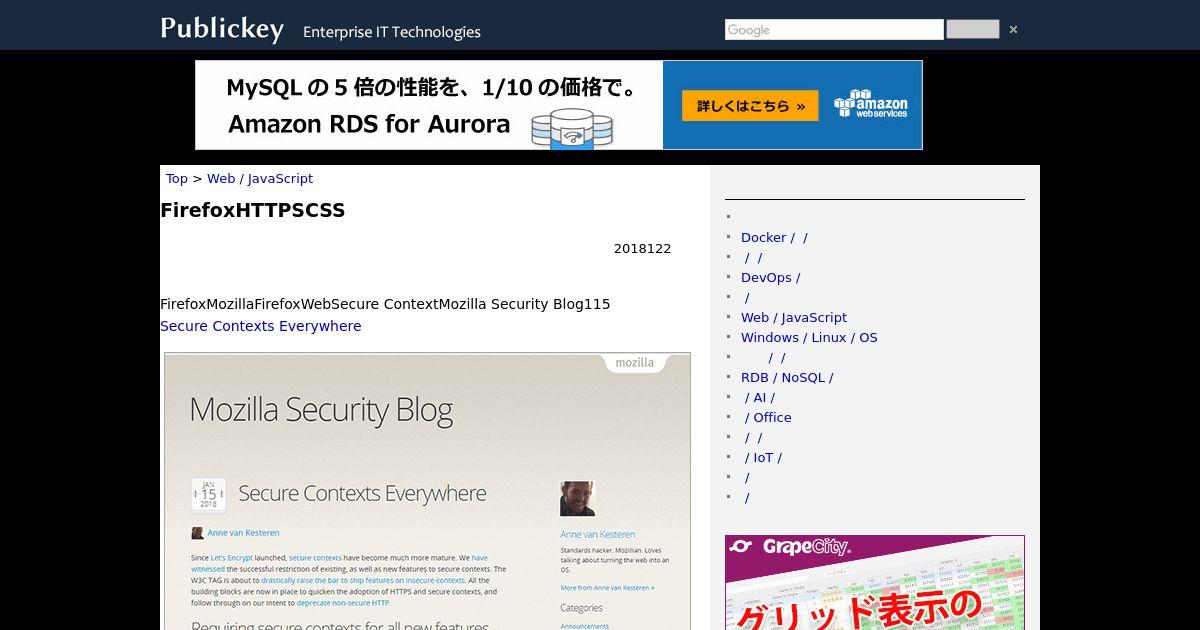Click the orange 詳しくはこちら button
The image size is (1200, 630).
pyautogui.click(x=750, y=106)
